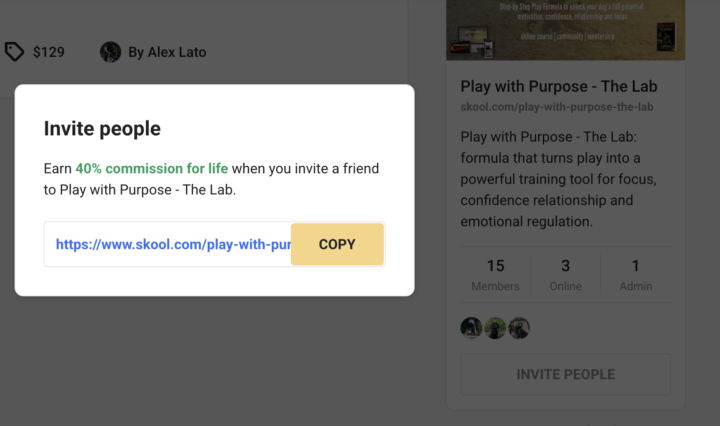View the 1 Admin count

(x=635, y=275)
